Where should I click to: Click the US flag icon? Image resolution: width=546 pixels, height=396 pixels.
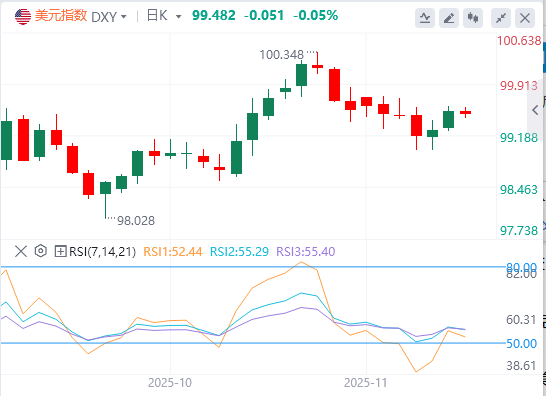[x=23, y=16]
